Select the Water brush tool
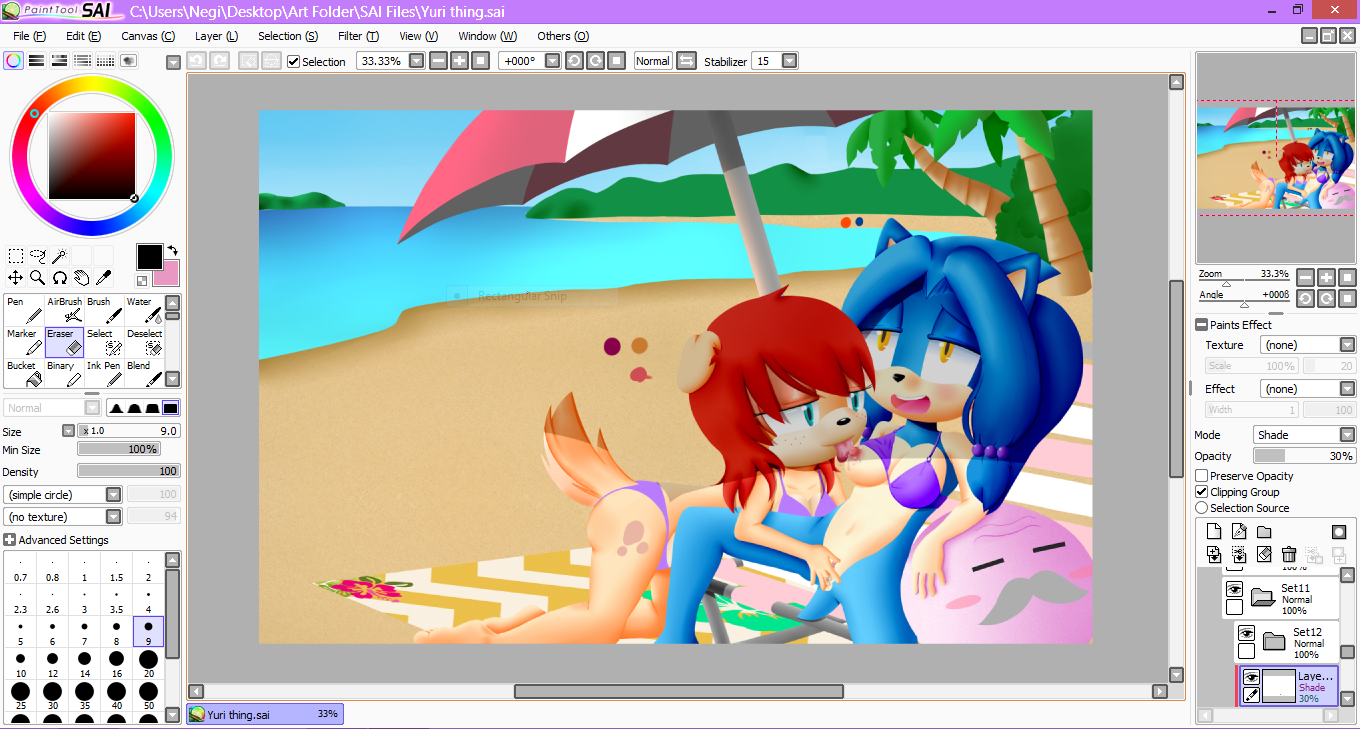Screen dimensions: 1360x729 coord(144,310)
